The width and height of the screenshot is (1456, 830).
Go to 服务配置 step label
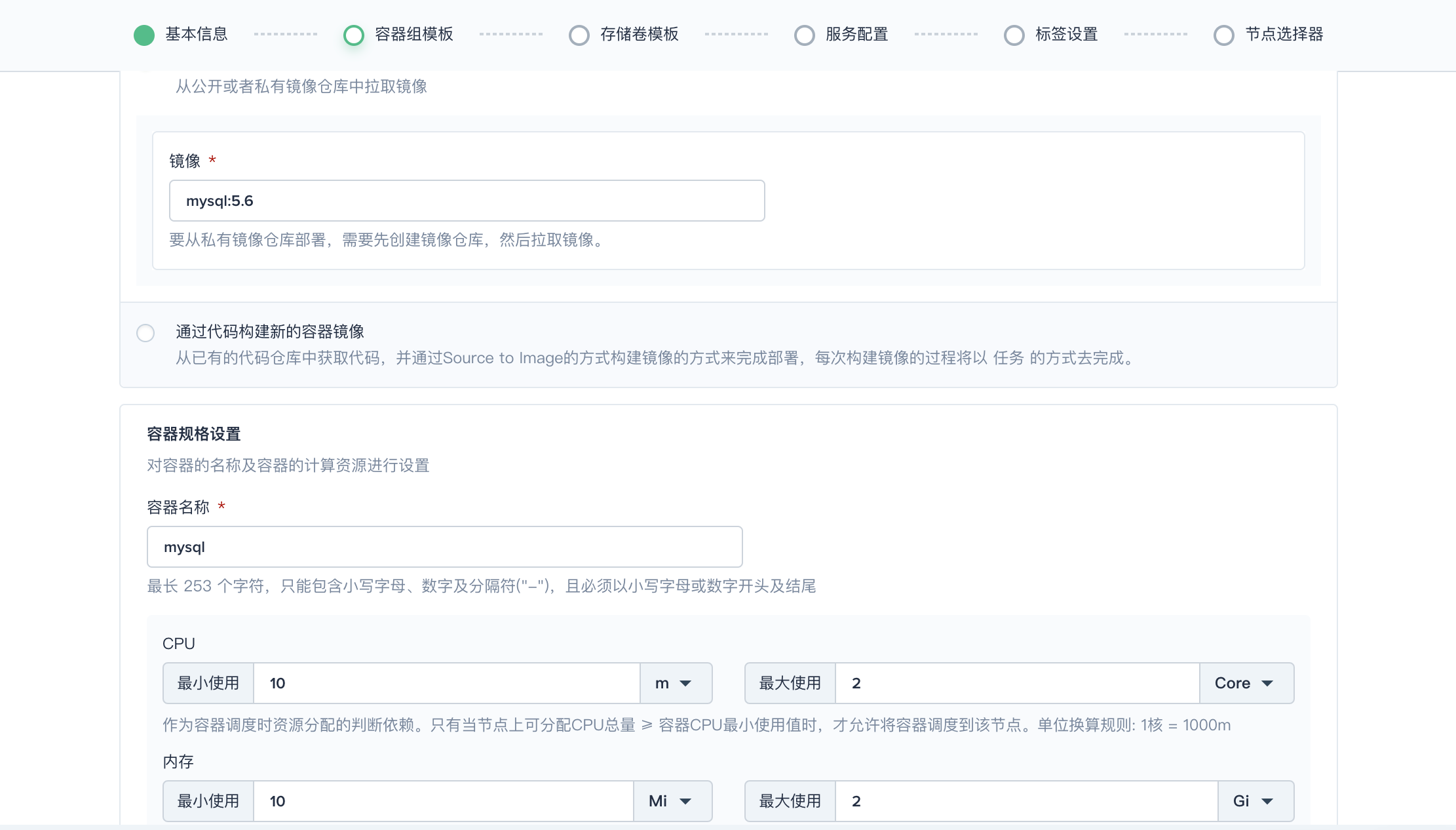pyautogui.click(x=856, y=34)
